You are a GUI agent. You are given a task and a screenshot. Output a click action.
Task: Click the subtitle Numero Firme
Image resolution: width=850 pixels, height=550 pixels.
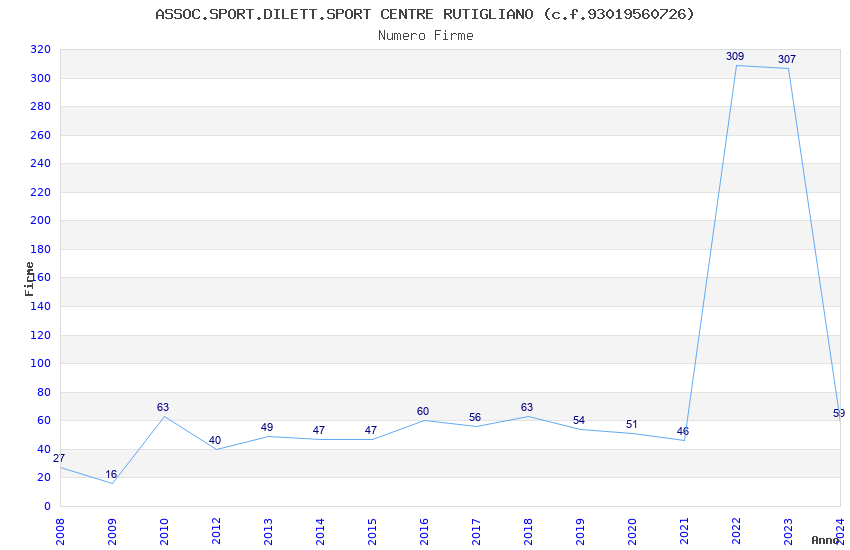click(x=426, y=35)
